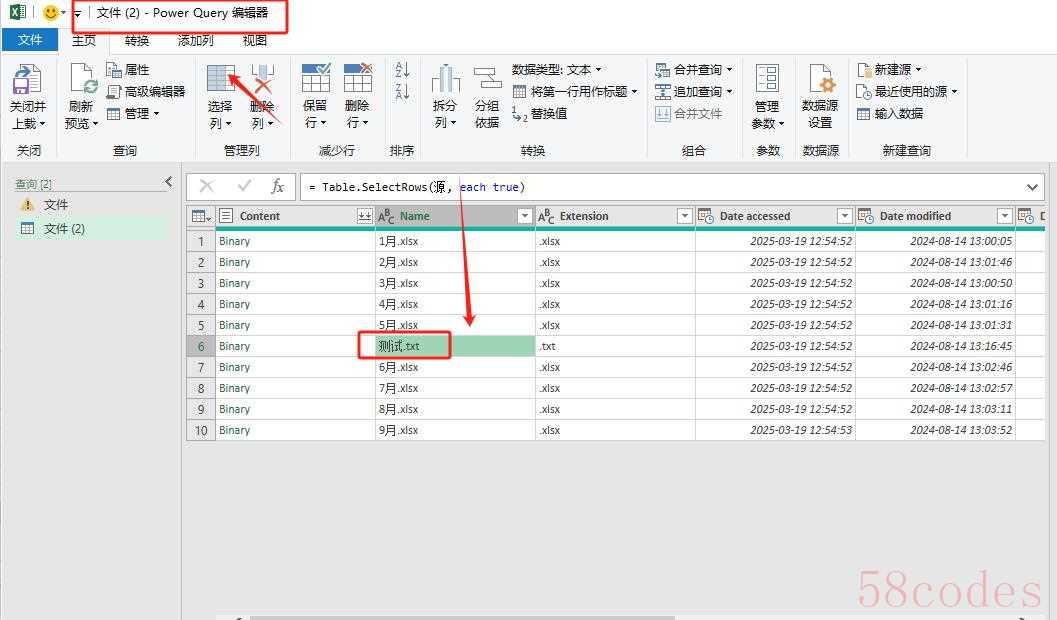The width and height of the screenshot is (1057, 620).
Task: Switch to the 转换 Transform tab
Action: point(137,40)
